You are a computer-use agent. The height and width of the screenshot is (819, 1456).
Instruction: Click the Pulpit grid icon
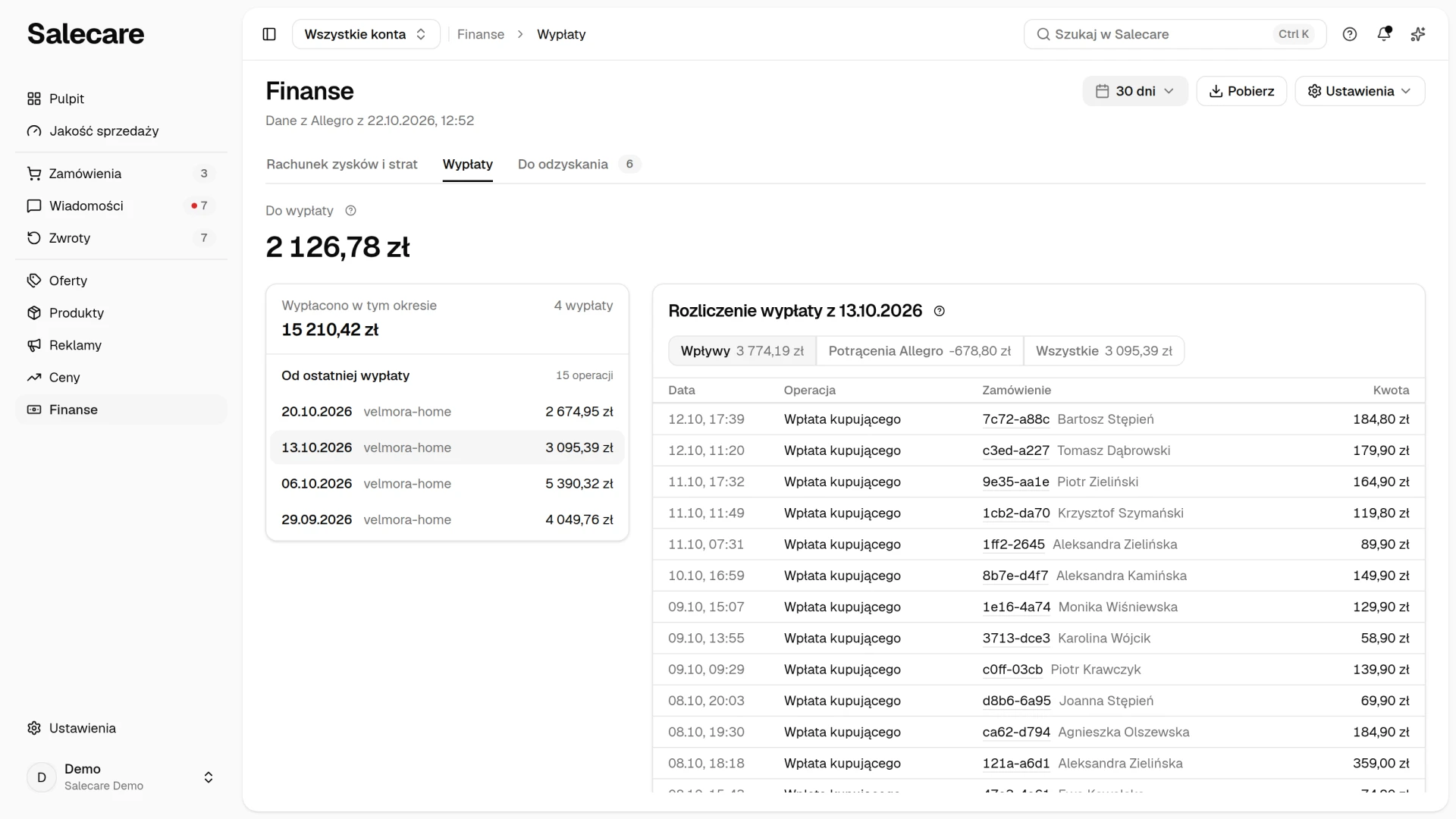pyautogui.click(x=34, y=99)
